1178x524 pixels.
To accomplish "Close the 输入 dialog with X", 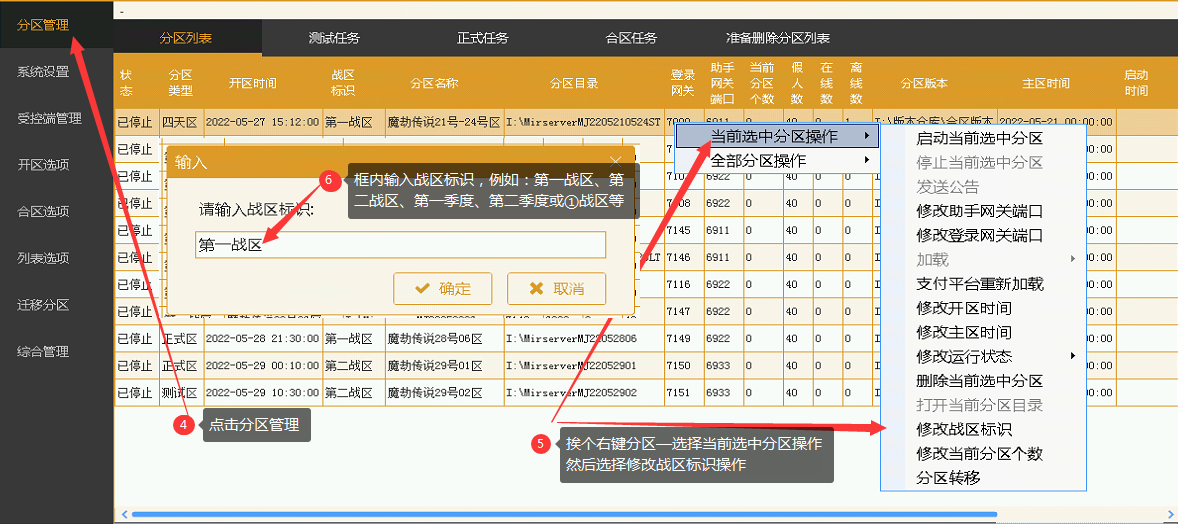I will [x=615, y=161].
